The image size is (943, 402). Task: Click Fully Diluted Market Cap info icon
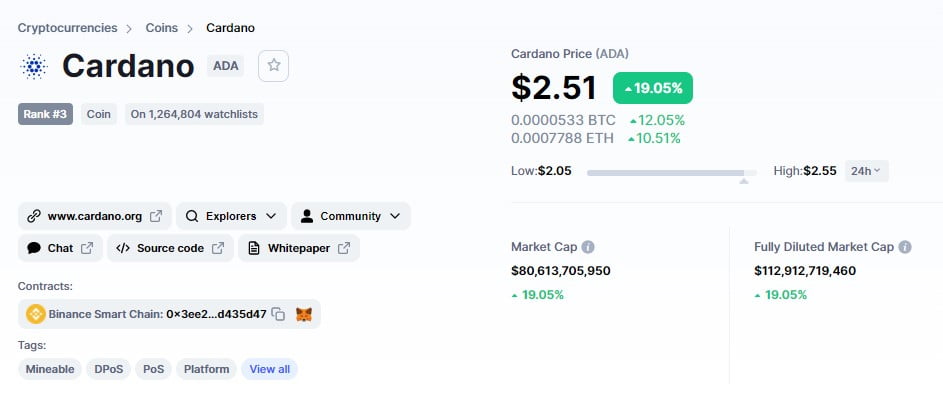(x=905, y=246)
